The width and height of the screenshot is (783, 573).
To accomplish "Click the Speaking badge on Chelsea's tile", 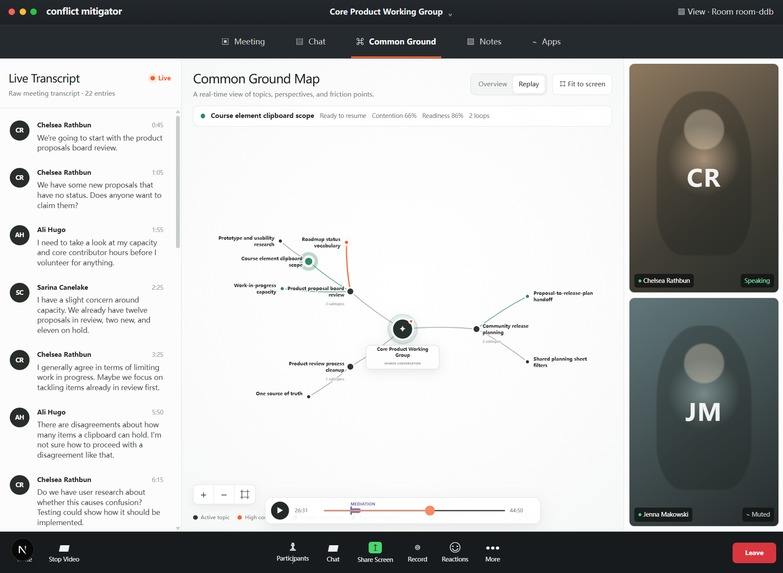I will click(757, 280).
